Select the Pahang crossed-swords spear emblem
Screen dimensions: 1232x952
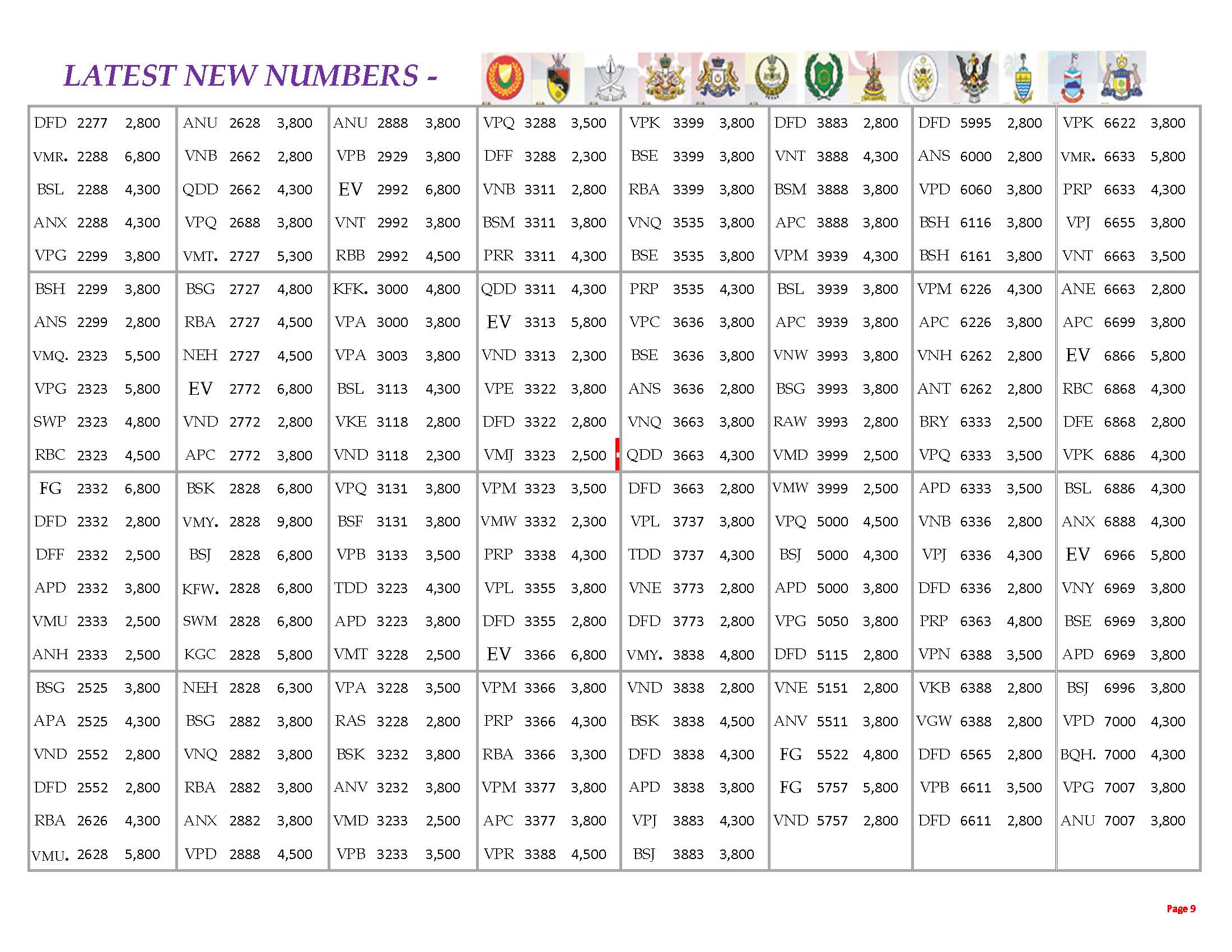610,79
